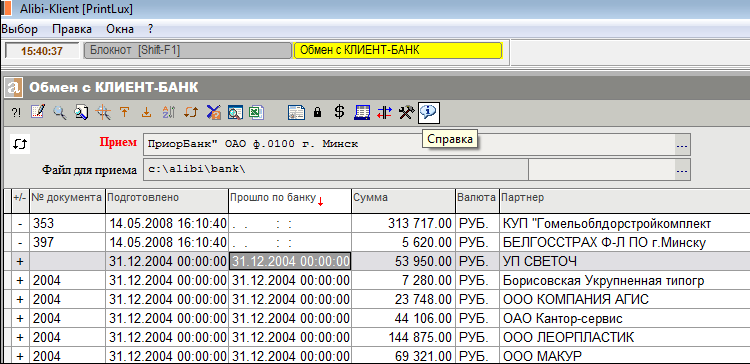This screenshot has width=750, height=364.
Task: Click the amount 44 106.00
Action: 424,319
